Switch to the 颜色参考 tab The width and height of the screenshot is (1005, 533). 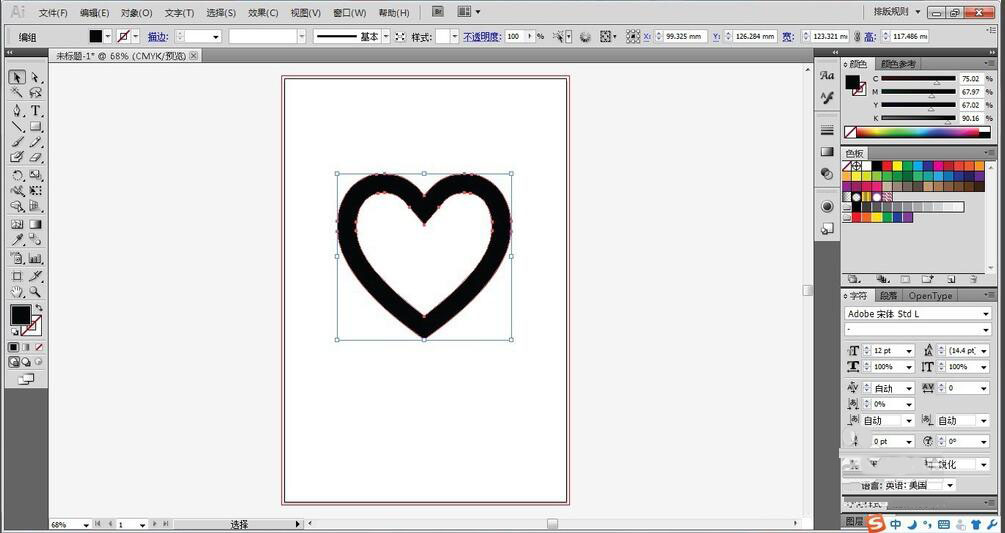[898, 63]
